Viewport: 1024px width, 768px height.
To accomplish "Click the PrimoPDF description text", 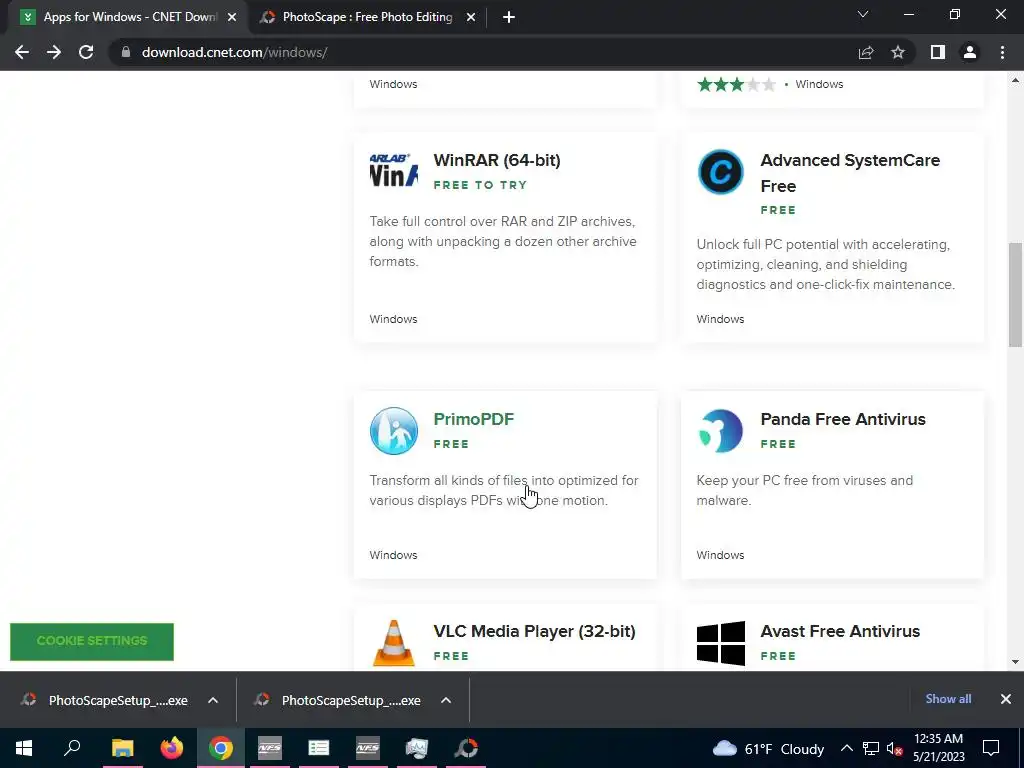I will 504,490.
